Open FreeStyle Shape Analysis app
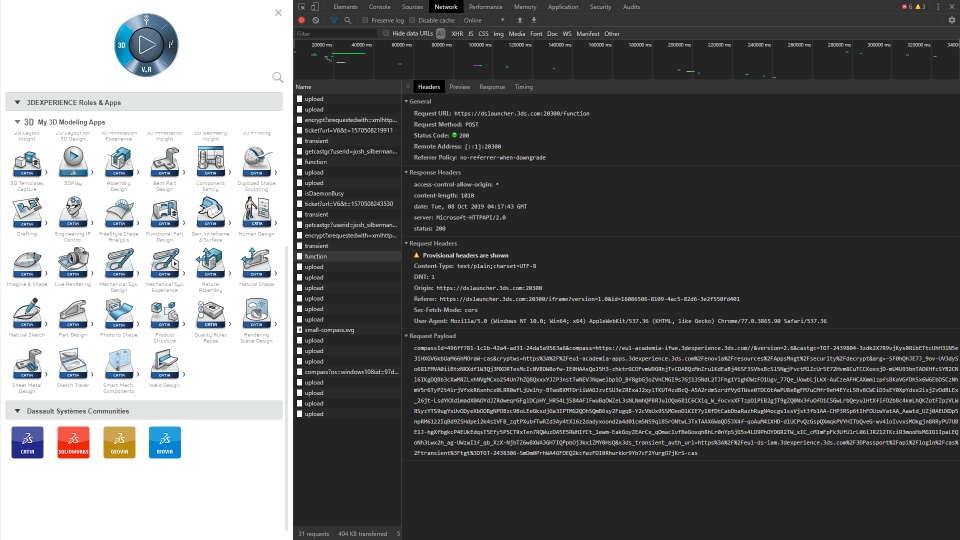 tap(119, 213)
